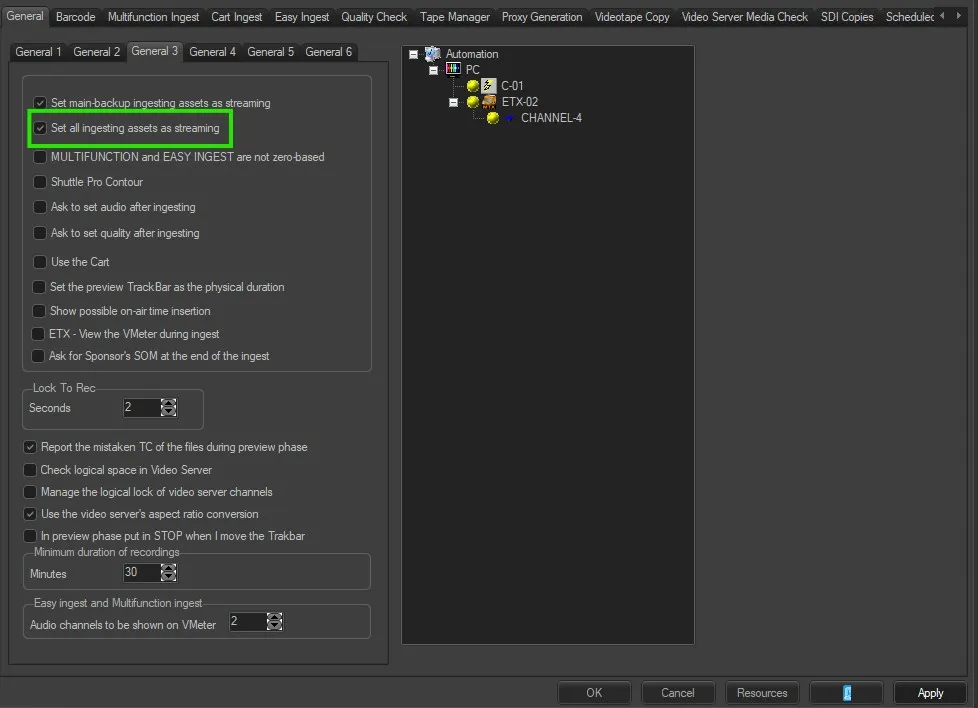Collapse the Automation tree node

tap(414, 54)
